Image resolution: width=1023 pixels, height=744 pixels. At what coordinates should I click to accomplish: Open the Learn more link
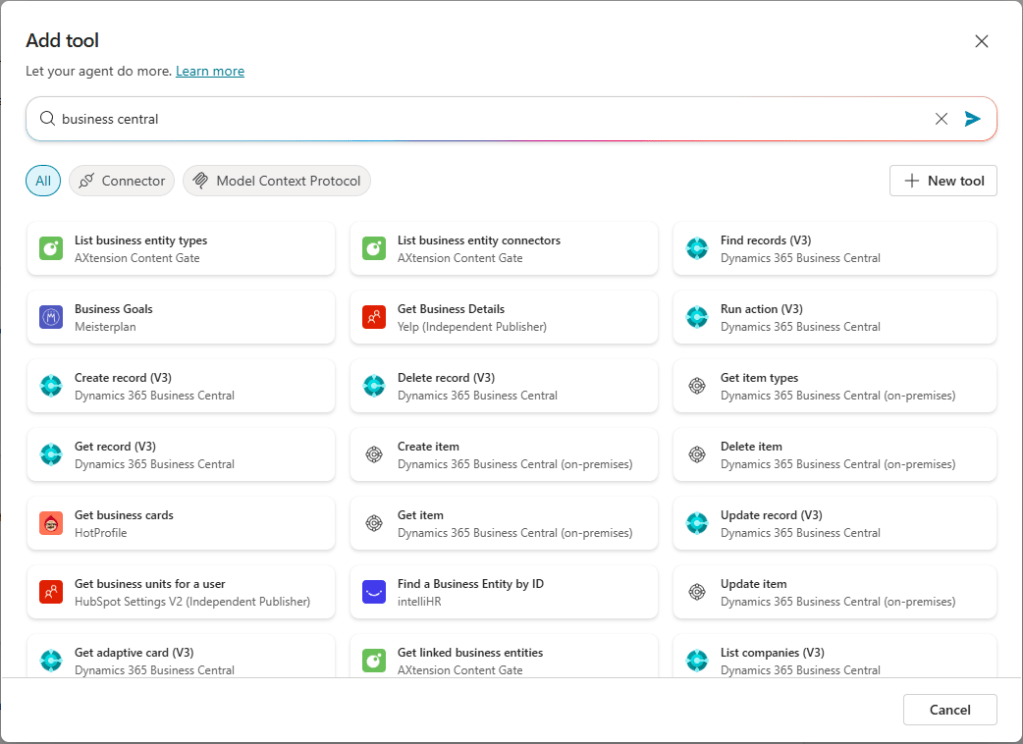(x=210, y=71)
